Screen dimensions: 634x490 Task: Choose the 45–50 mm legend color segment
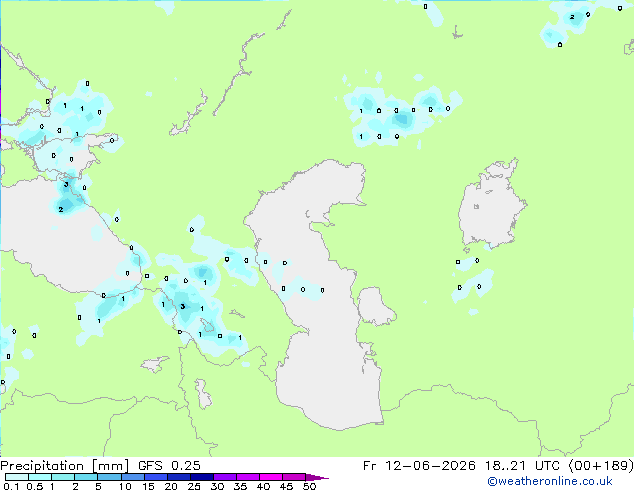294,477
